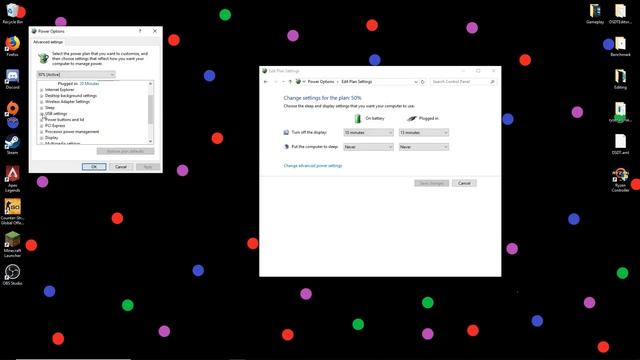Open the Benchmark folder on desktop

(620, 46)
